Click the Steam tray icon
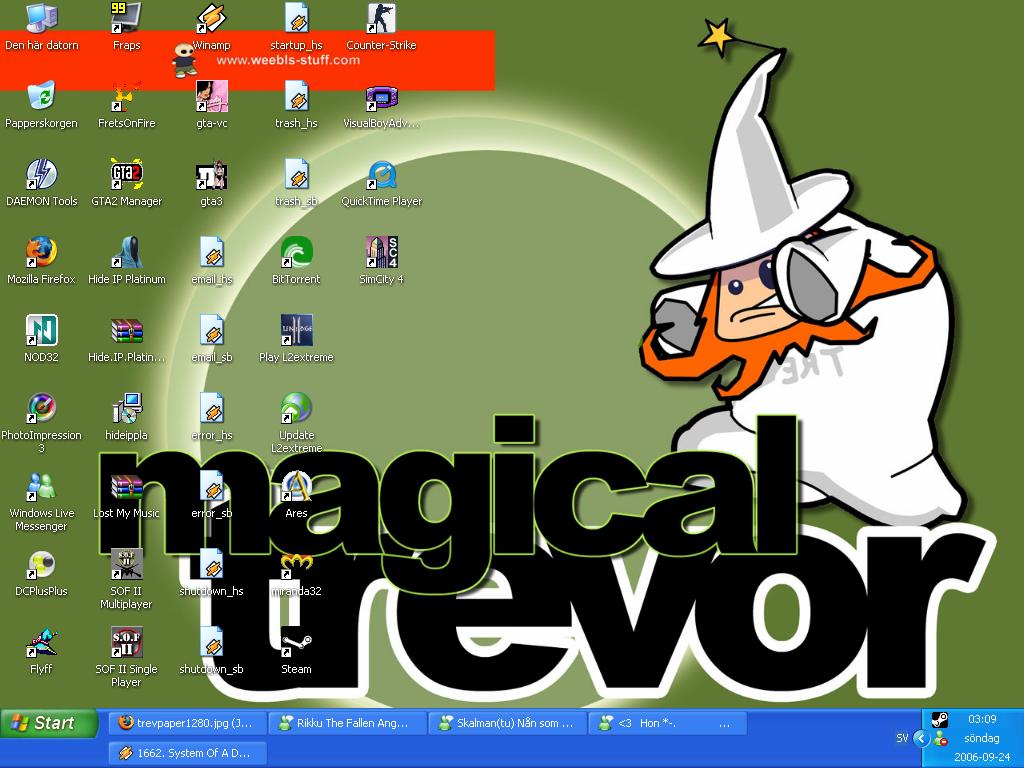The image size is (1024, 768). point(939,720)
